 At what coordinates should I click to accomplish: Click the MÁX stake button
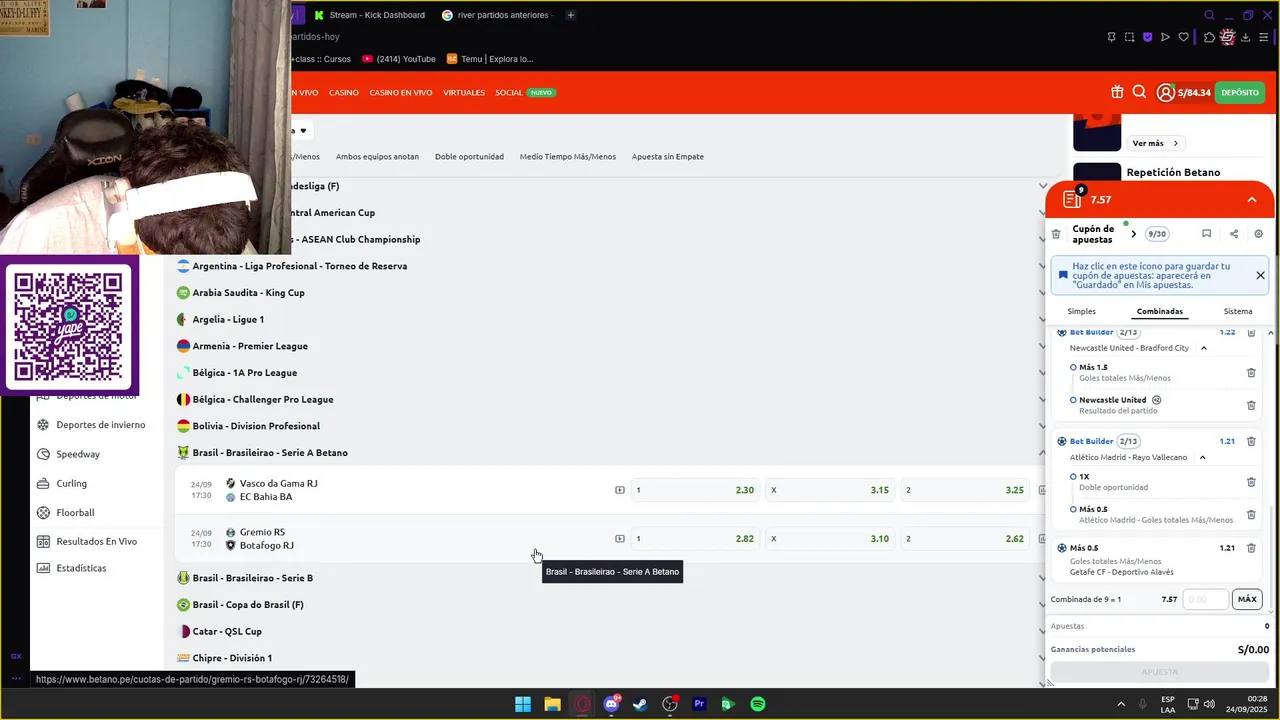[1247, 599]
